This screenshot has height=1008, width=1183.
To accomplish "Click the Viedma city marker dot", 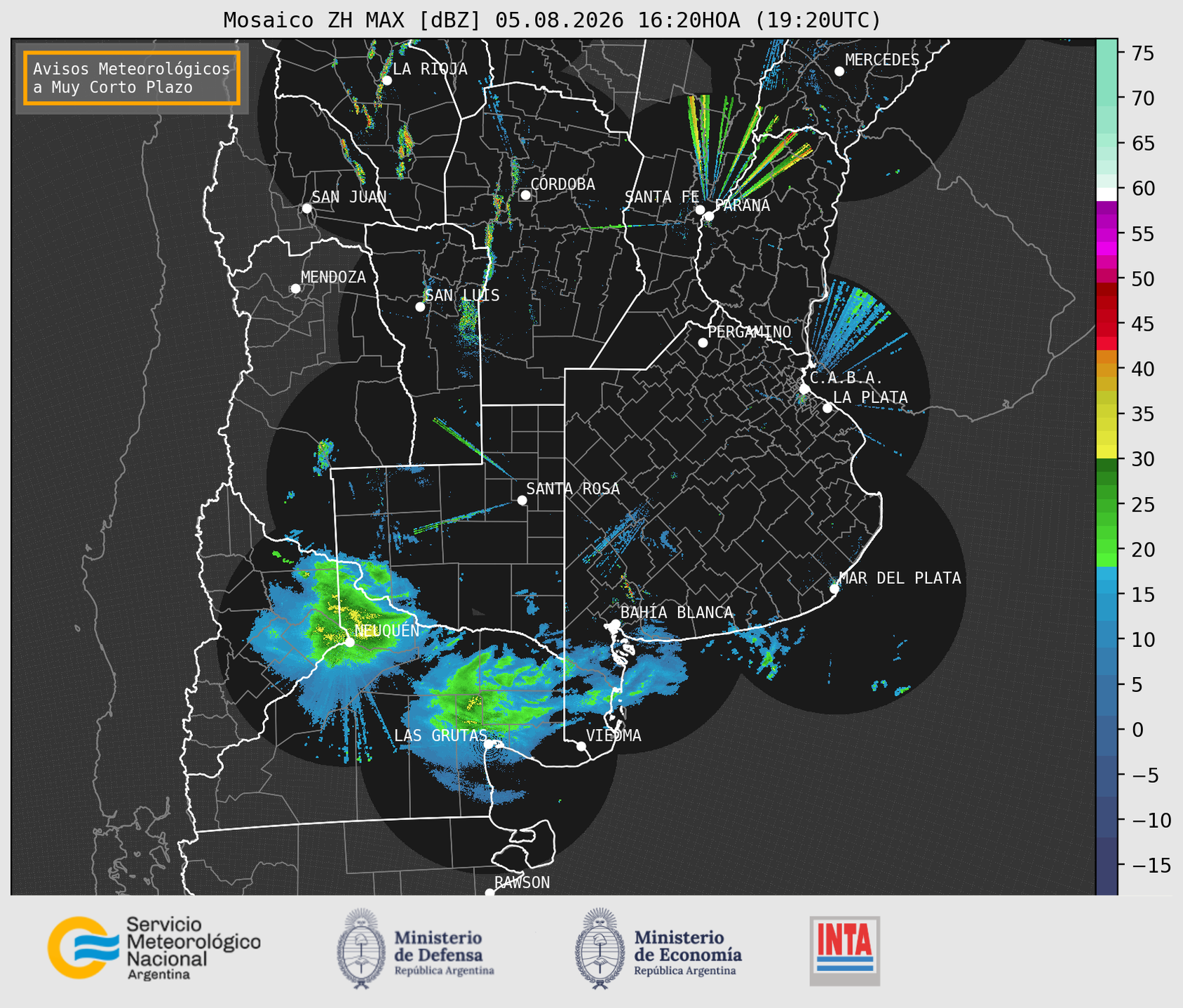I will (x=581, y=746).
